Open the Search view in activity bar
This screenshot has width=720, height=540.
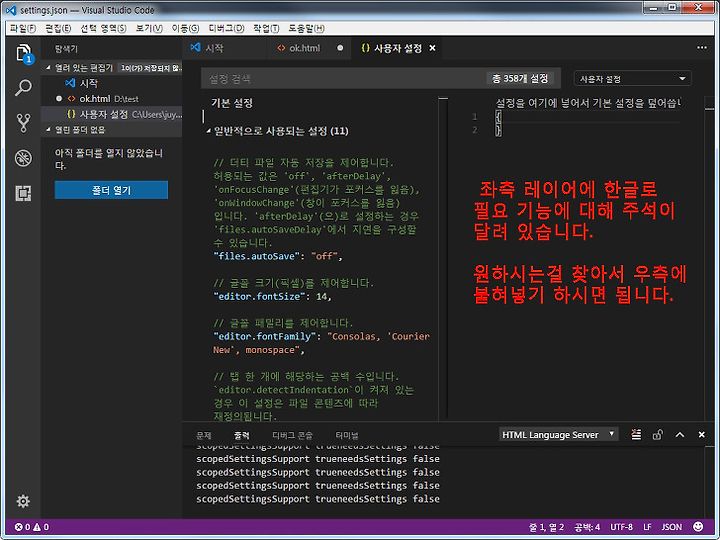tap(23, 87)
